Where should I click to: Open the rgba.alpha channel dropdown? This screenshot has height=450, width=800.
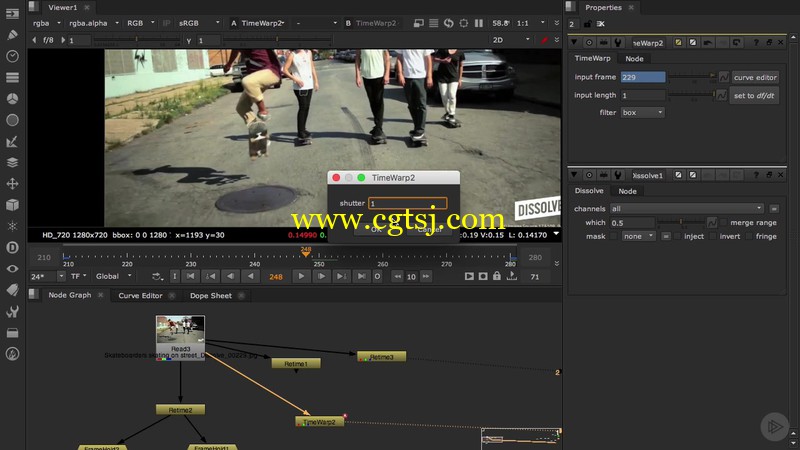(94, 23)
